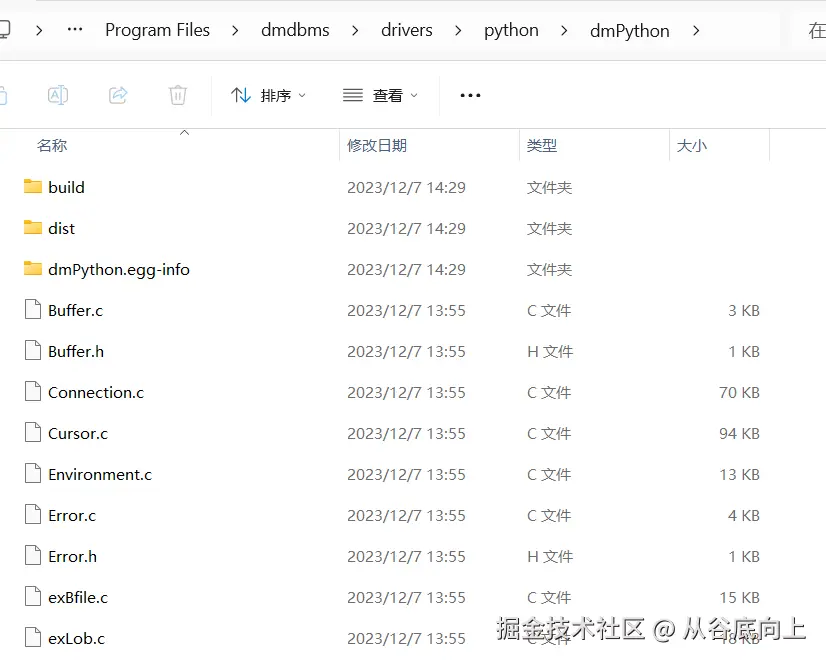Expand chevron after Program Files breadcrumb
The height and width of the screenshot is (662, 826).
pyautogui.click(x=235, y=31)
